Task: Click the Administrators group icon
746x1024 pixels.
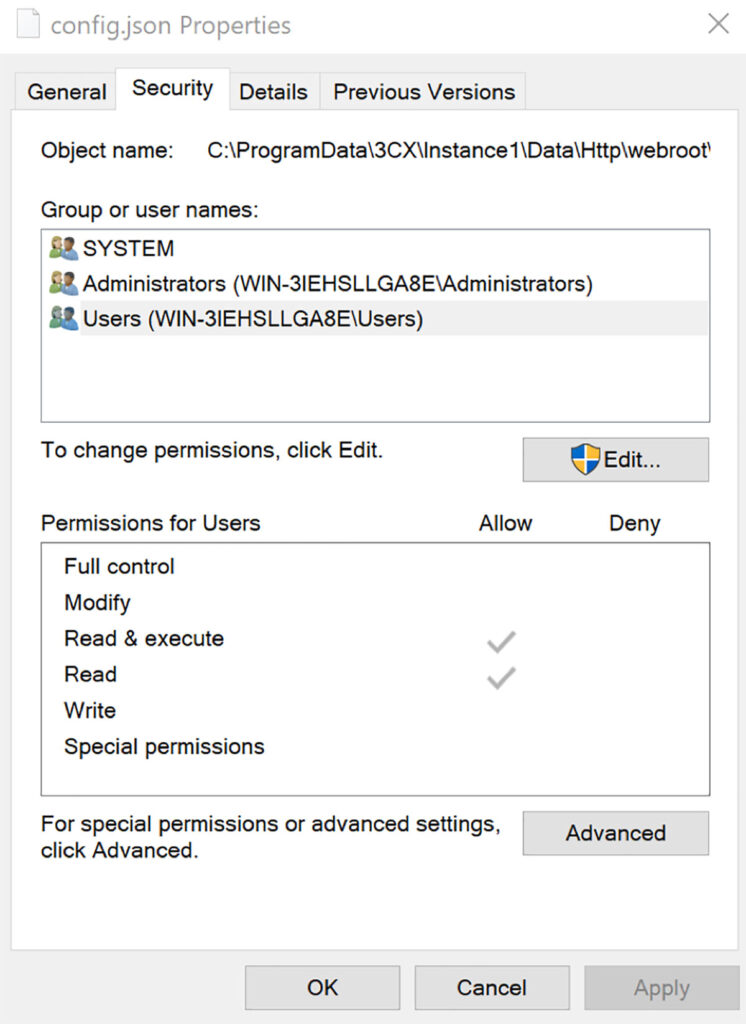Action: (63, 283)
